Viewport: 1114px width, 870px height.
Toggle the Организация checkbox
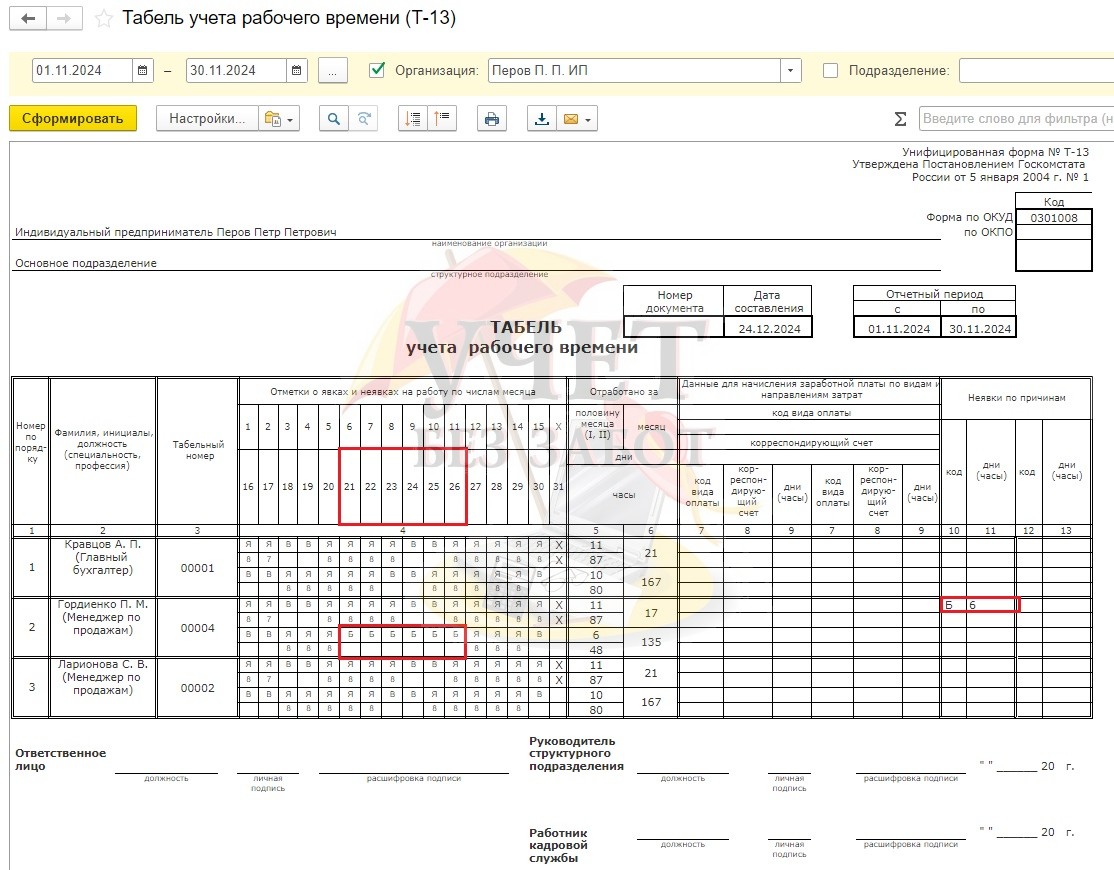point(377,70)
